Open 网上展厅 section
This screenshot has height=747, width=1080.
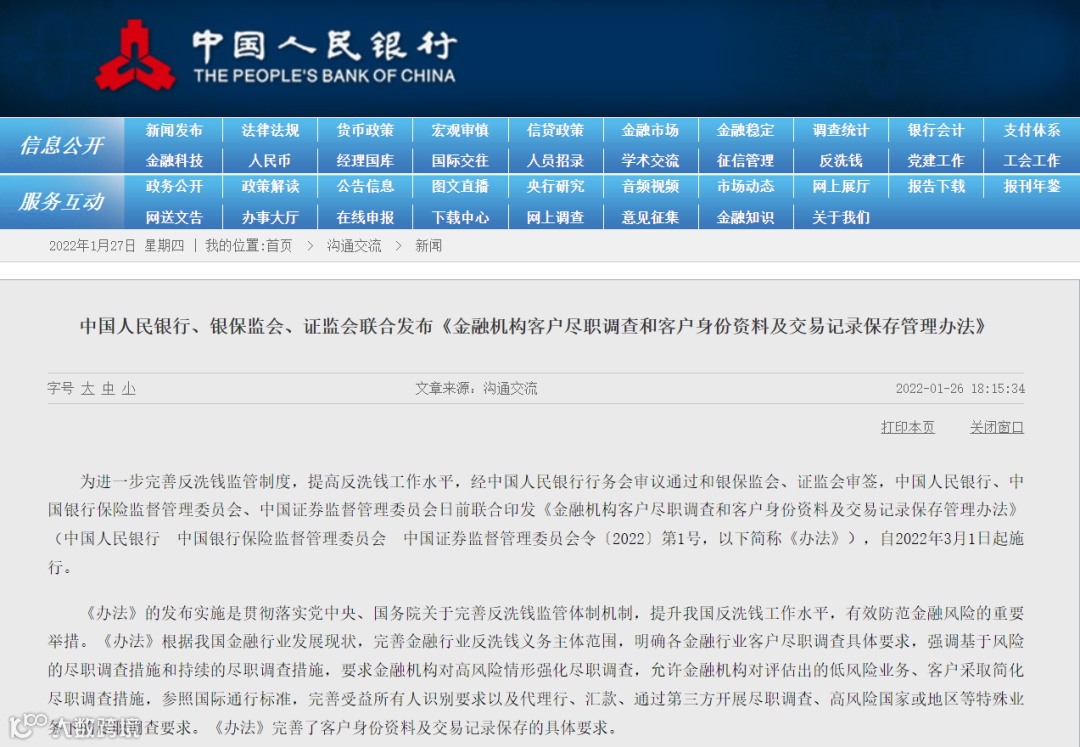[x=841, y=187]
